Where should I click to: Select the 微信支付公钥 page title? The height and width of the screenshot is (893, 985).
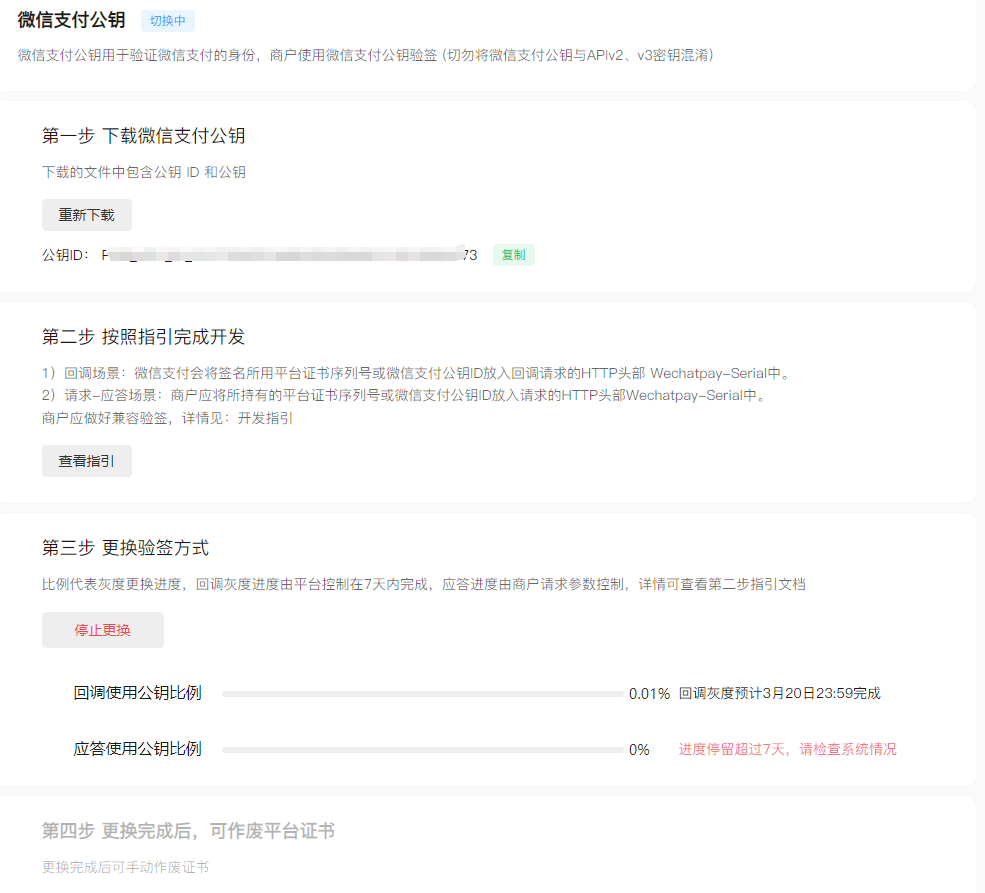tap(72, 20)
